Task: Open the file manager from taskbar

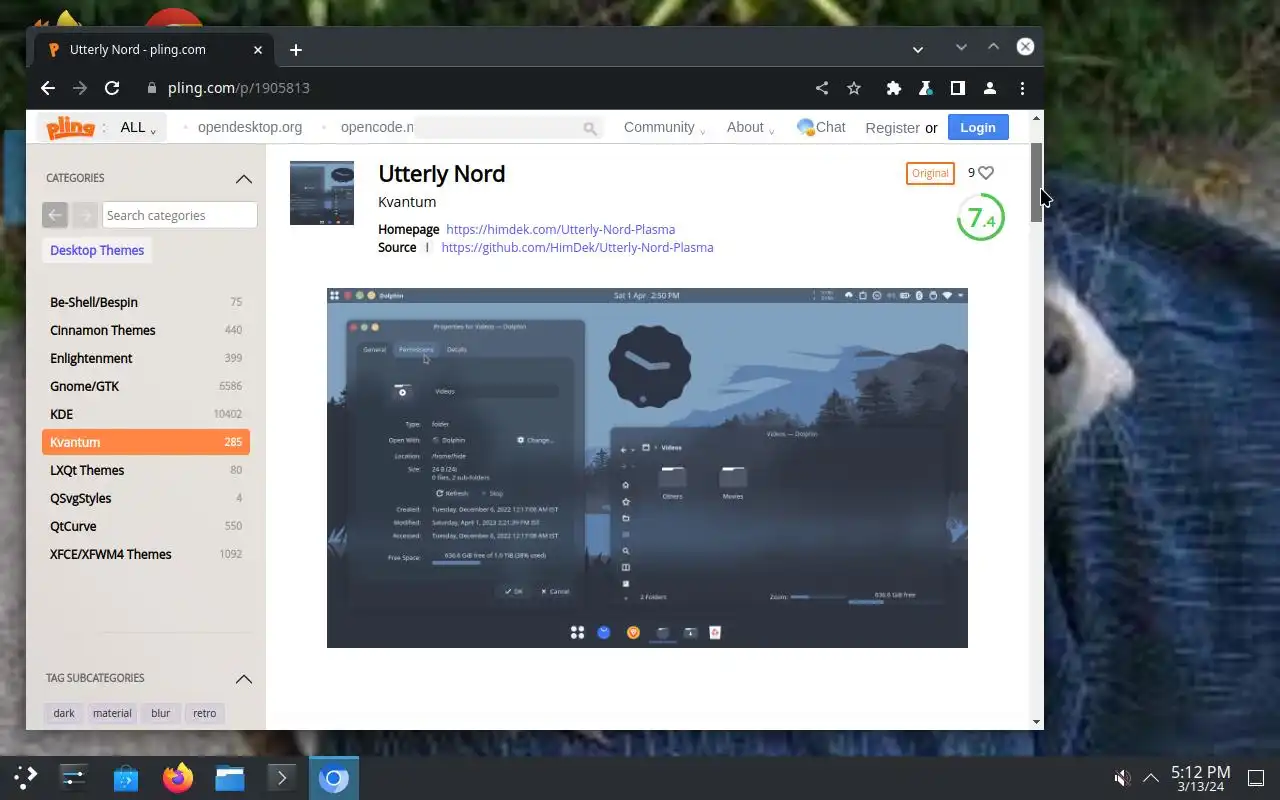Action: [230, 777]
